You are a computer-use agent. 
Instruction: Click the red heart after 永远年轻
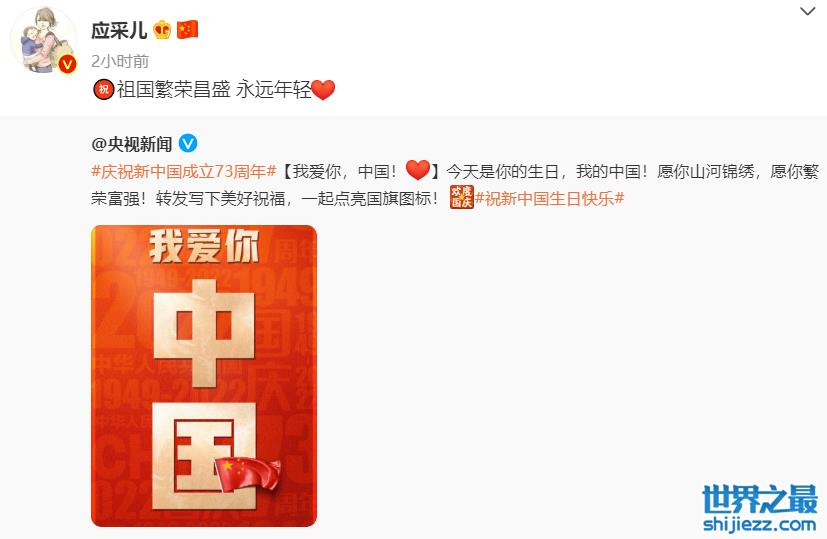[x=323, y=90]
